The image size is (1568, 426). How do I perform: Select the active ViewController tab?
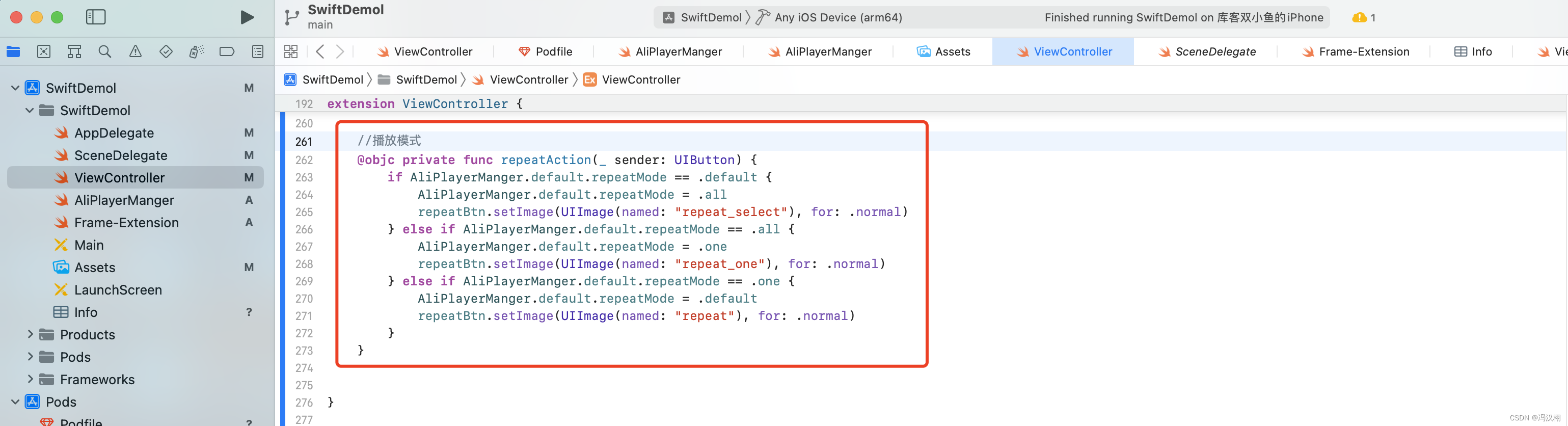tap(1064, 52)
